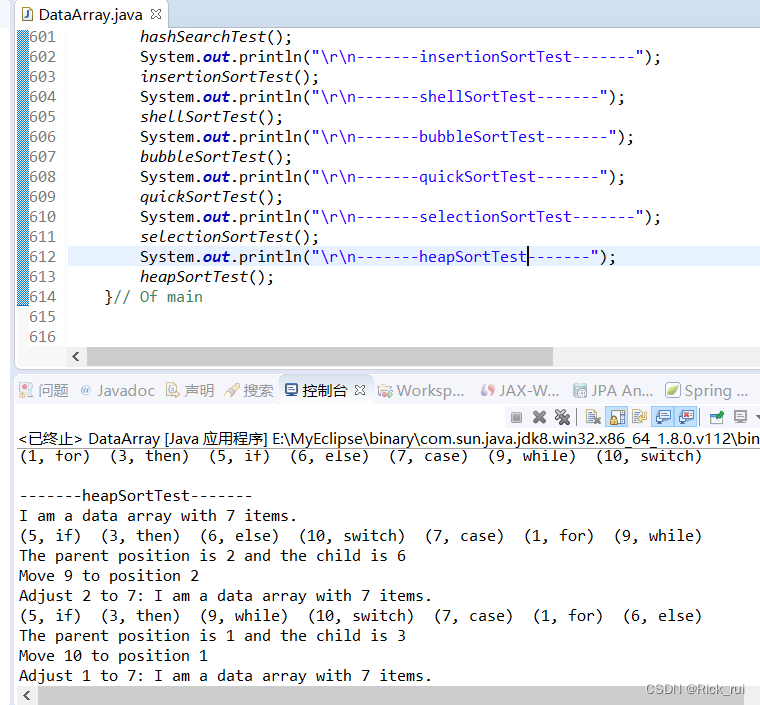The image size is (760, 705).
Task: Click the quickSortTest(); call on line 609
Action: (x=211, y=197)
